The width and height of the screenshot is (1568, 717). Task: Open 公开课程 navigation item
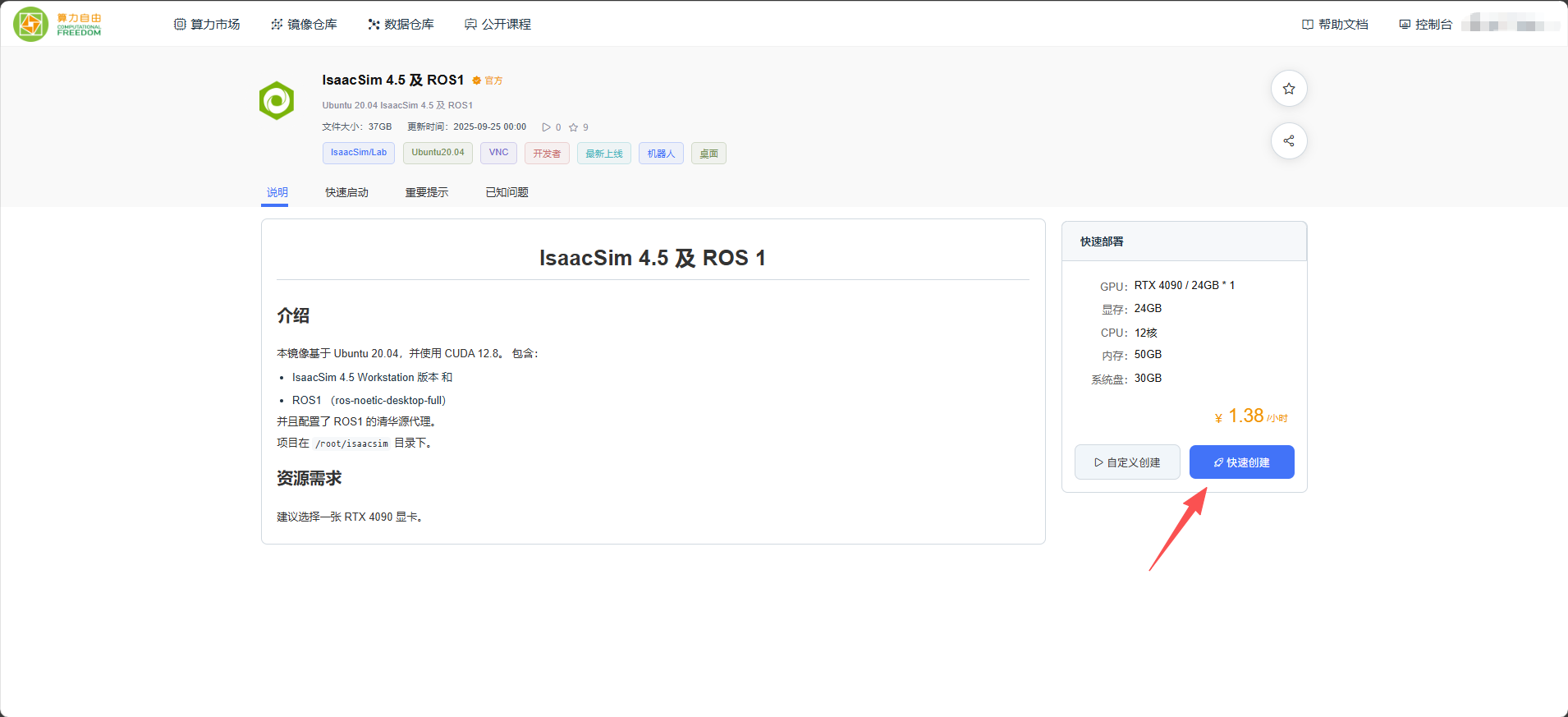pos(497,25)
